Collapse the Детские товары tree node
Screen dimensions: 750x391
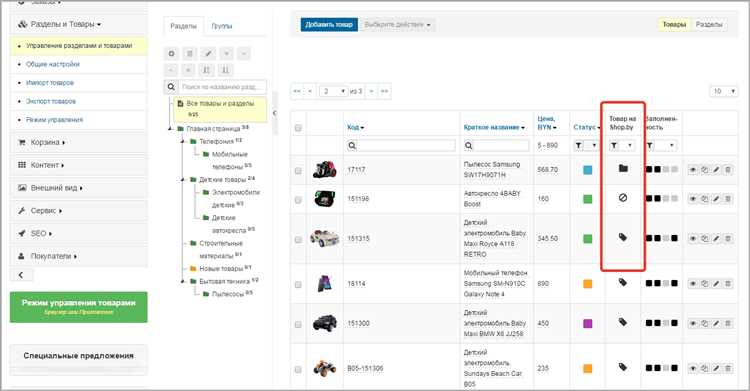pyautogui.click(x=183, y=179)
